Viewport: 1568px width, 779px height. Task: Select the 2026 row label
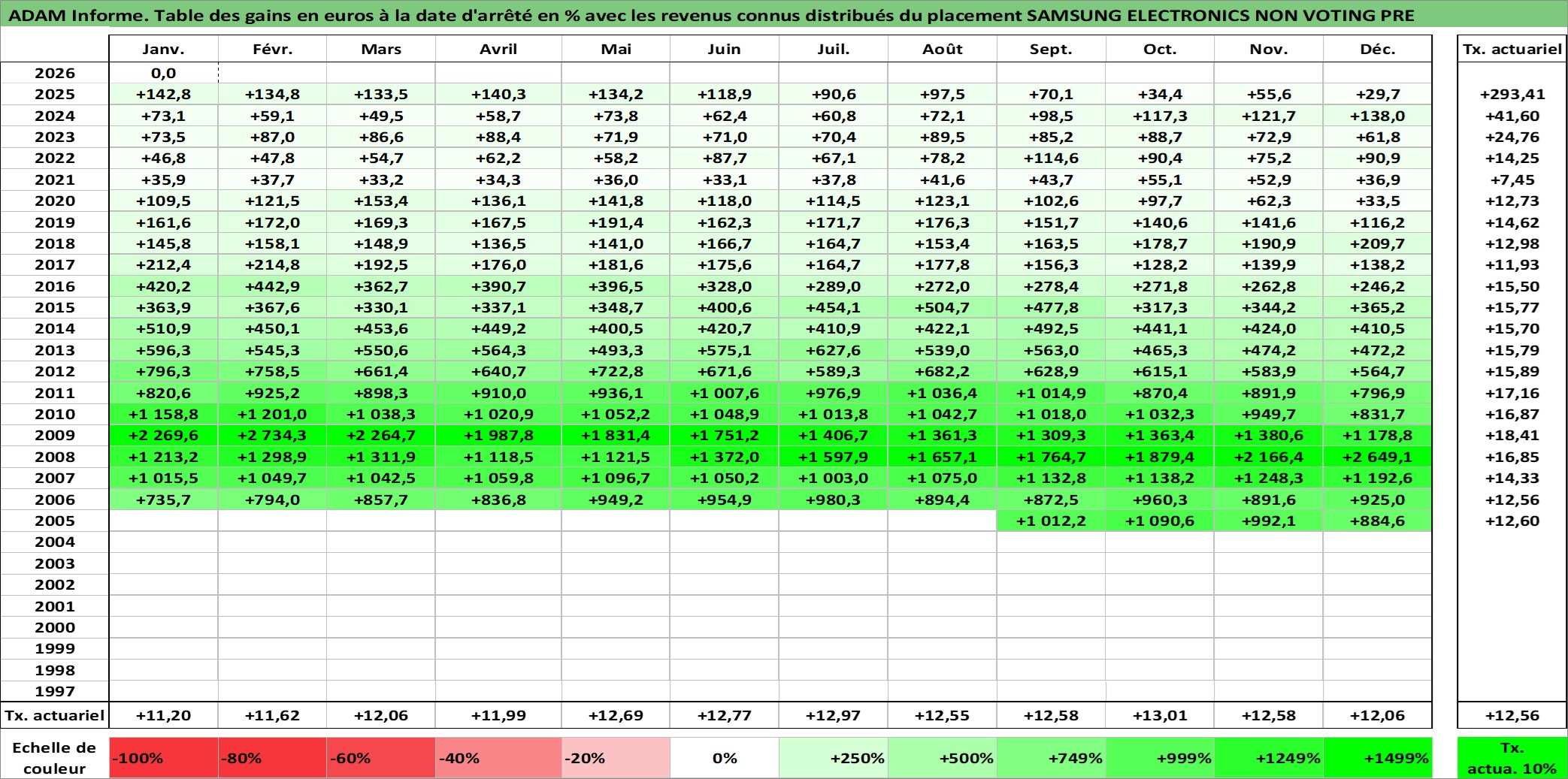pos(55,73)
